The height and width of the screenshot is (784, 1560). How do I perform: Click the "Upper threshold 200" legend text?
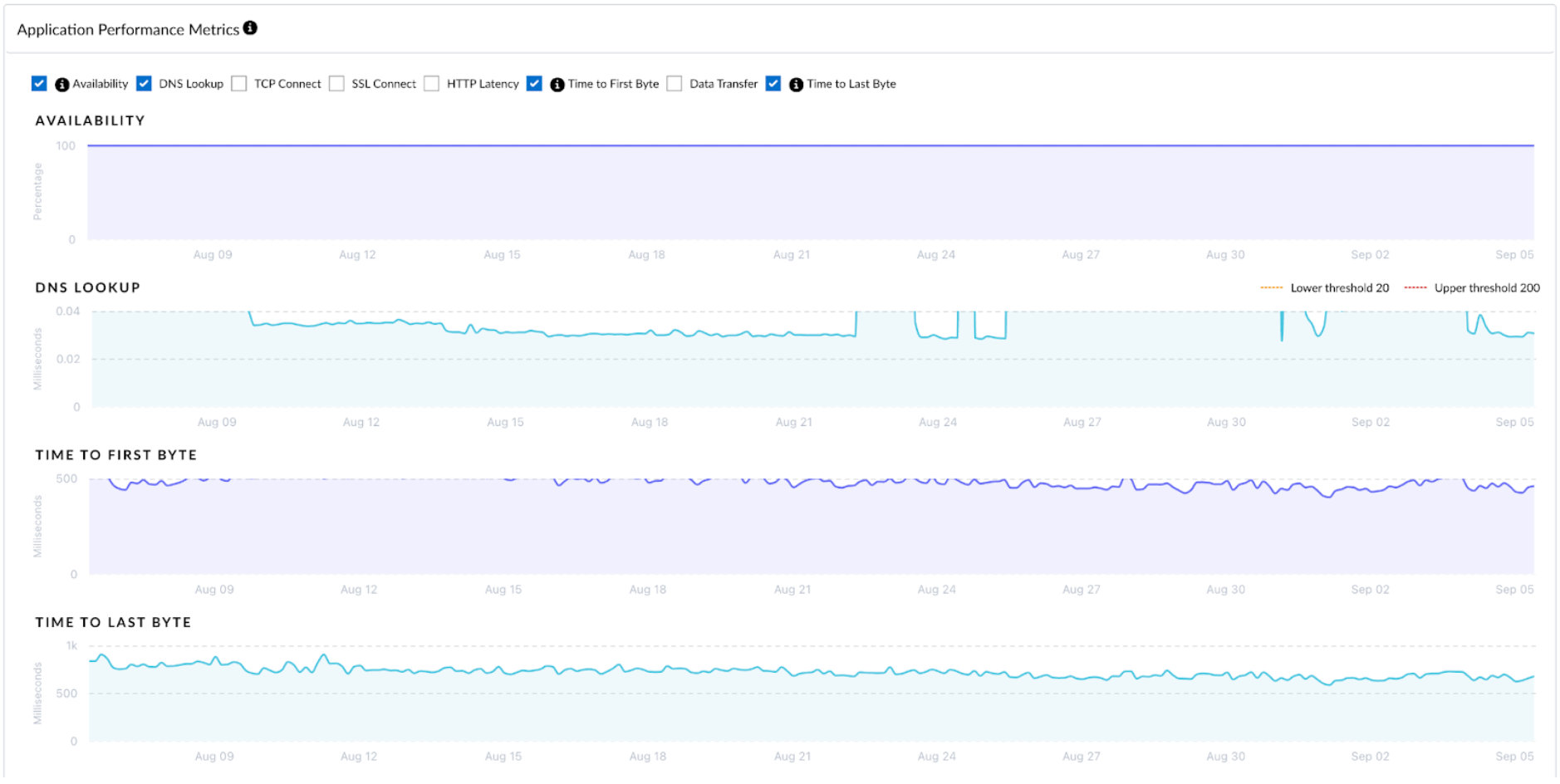point(1486,288)
